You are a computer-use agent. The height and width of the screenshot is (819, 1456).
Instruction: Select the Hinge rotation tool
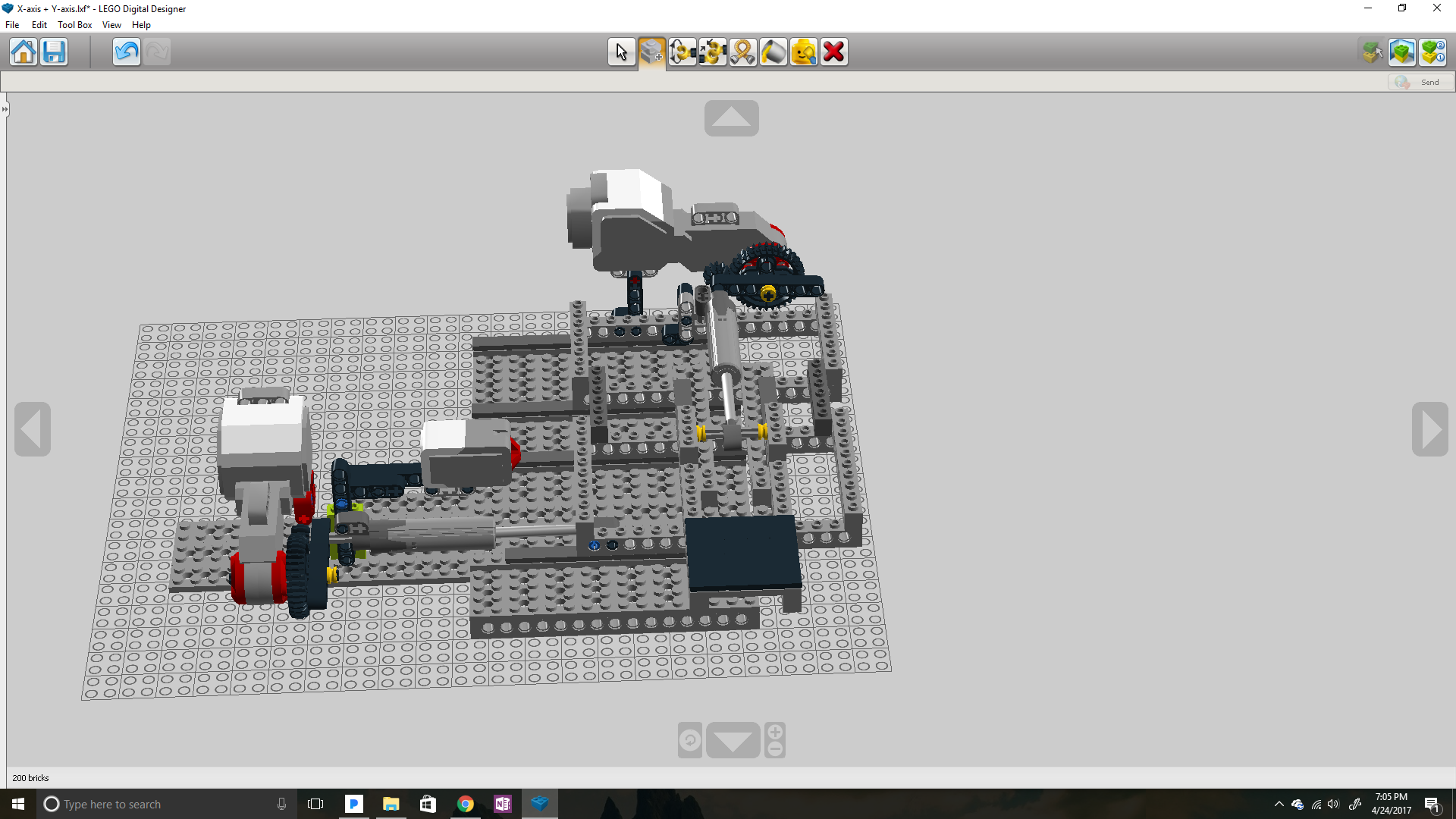[682, 52]
